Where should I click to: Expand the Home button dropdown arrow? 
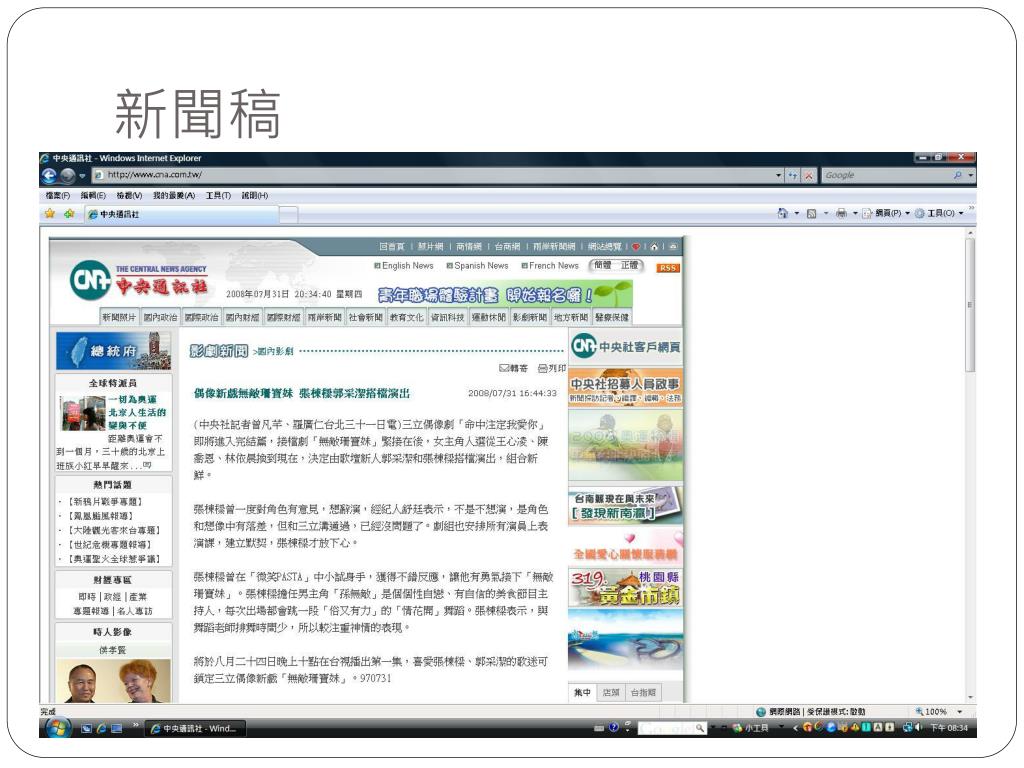[x=796, y=214]
